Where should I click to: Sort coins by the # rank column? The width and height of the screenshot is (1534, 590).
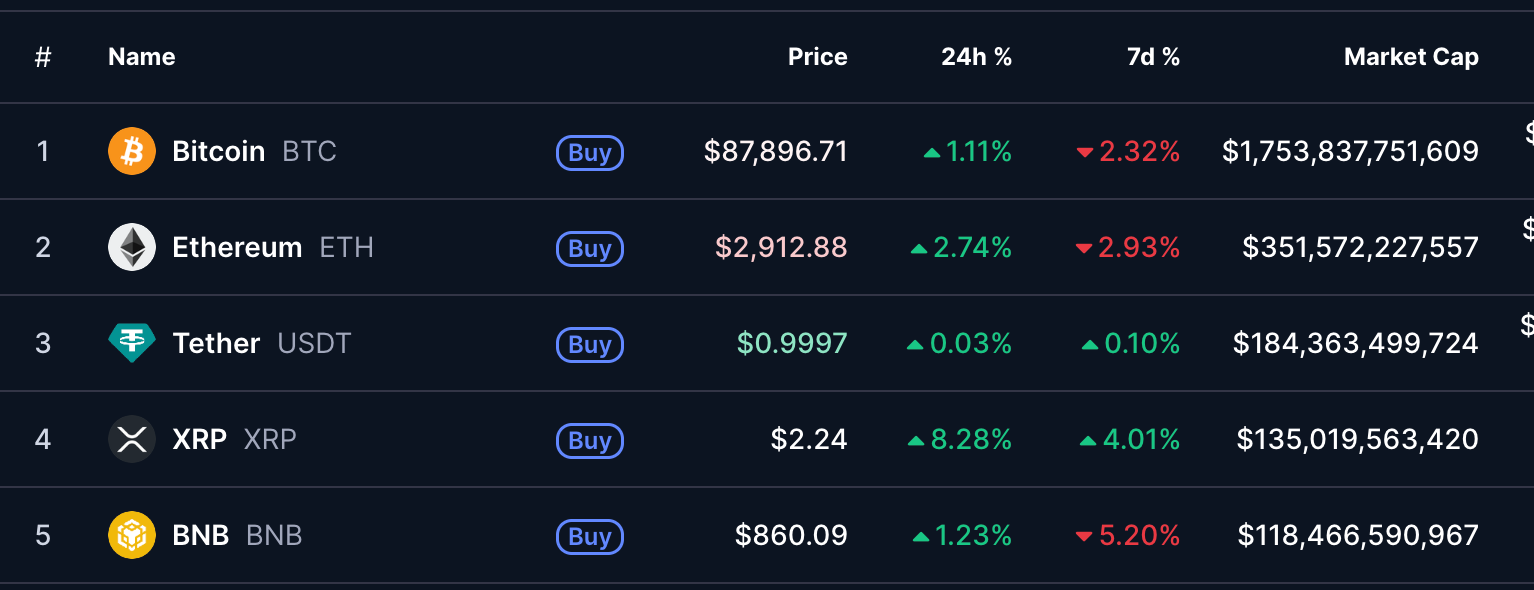42,57
